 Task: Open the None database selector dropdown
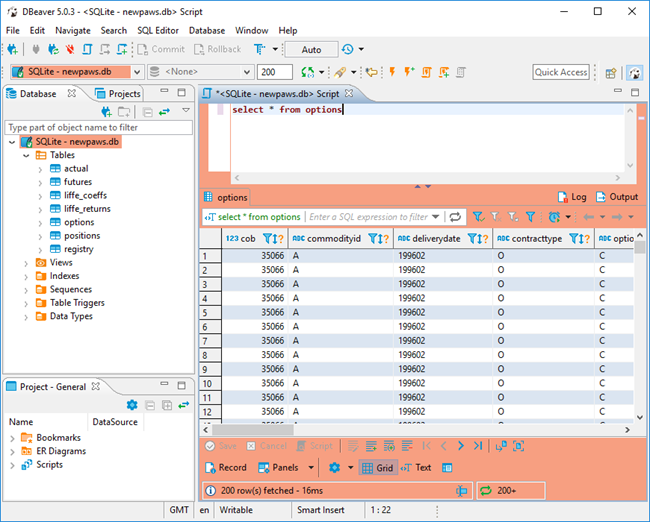point(247,72)
